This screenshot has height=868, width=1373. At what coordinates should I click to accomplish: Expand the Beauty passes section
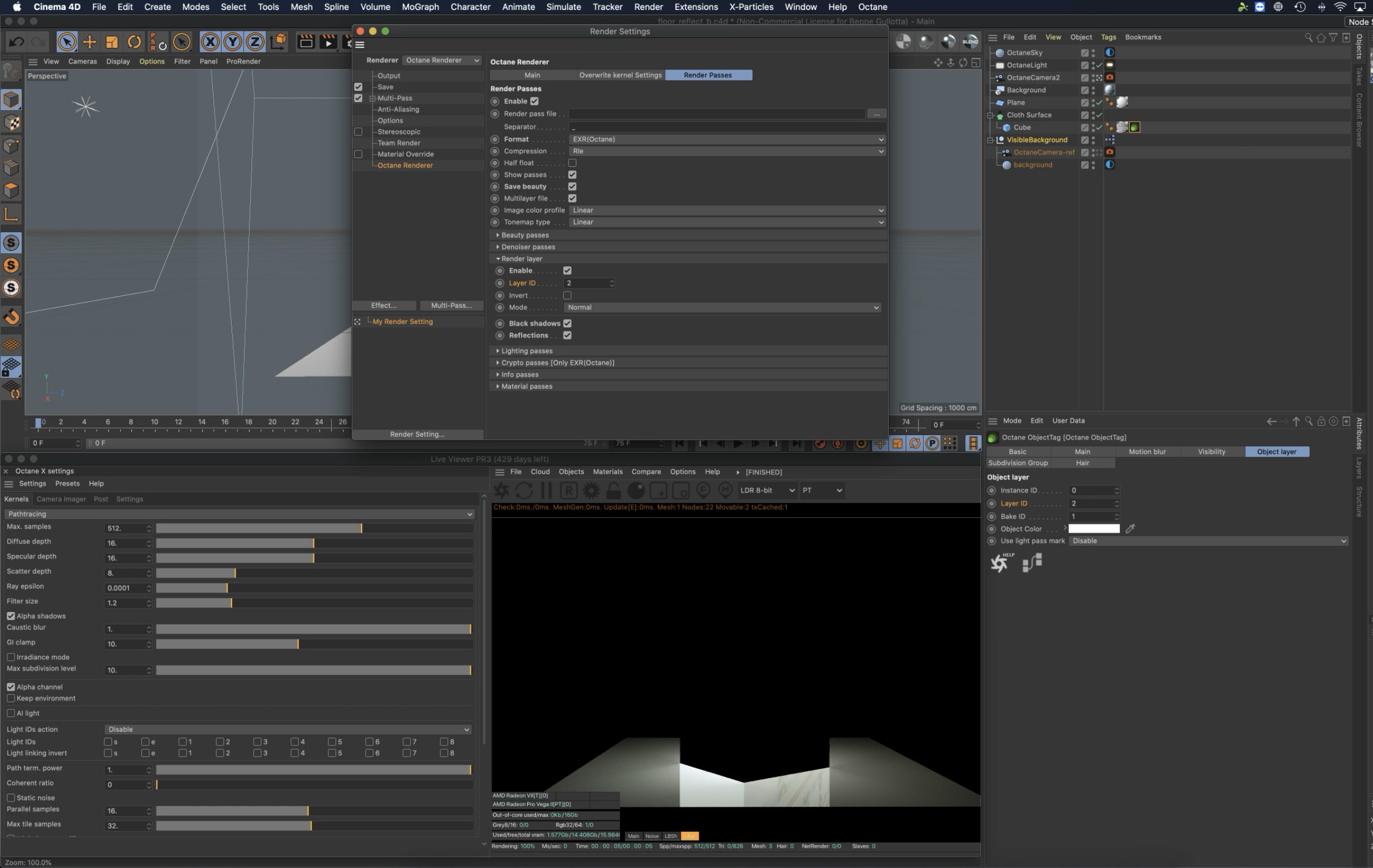click(x=524, y=235)
